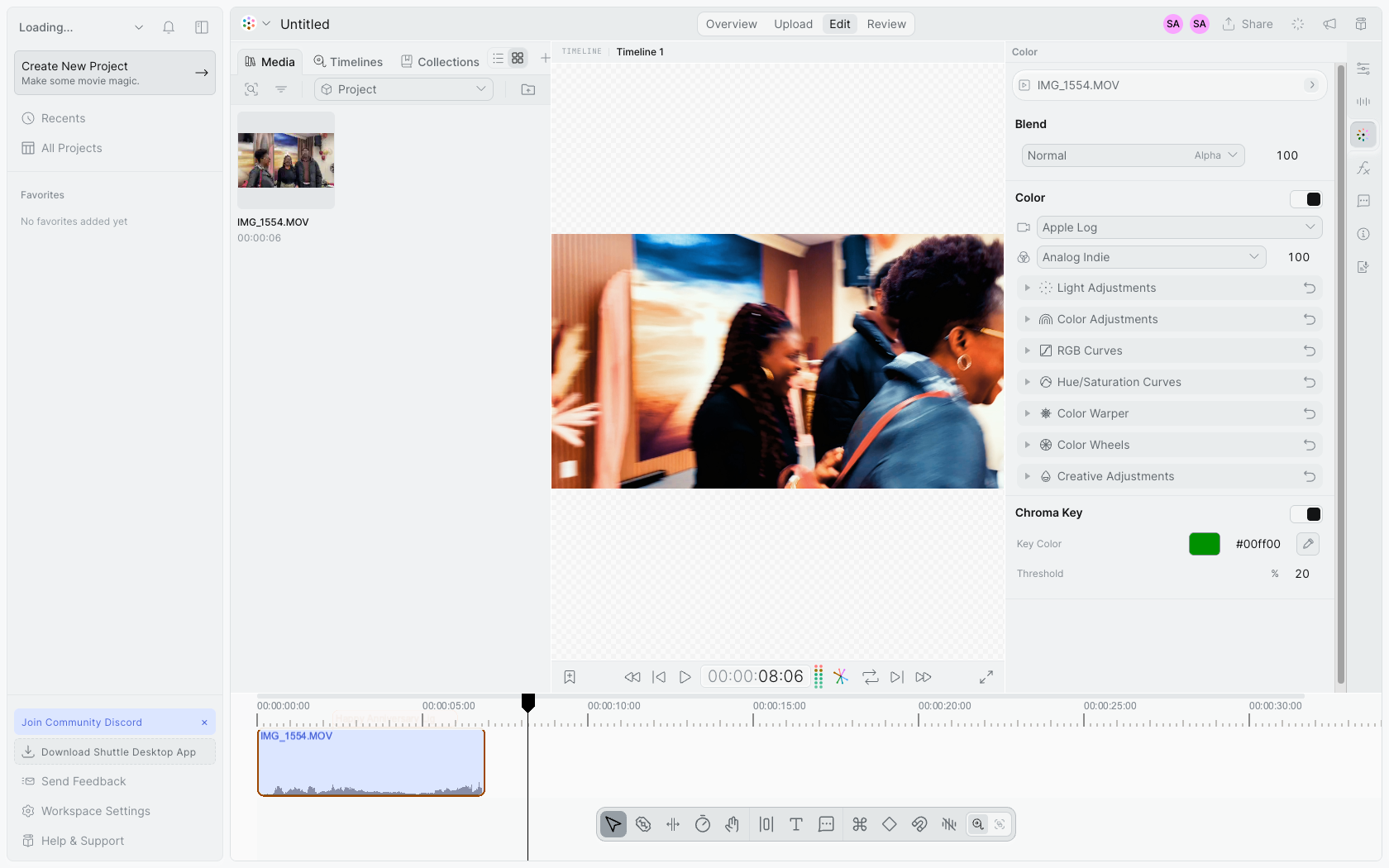Select the keyframe diamond tool
The width and height of the screenshot is (1389, 868).
coord(890,824)
